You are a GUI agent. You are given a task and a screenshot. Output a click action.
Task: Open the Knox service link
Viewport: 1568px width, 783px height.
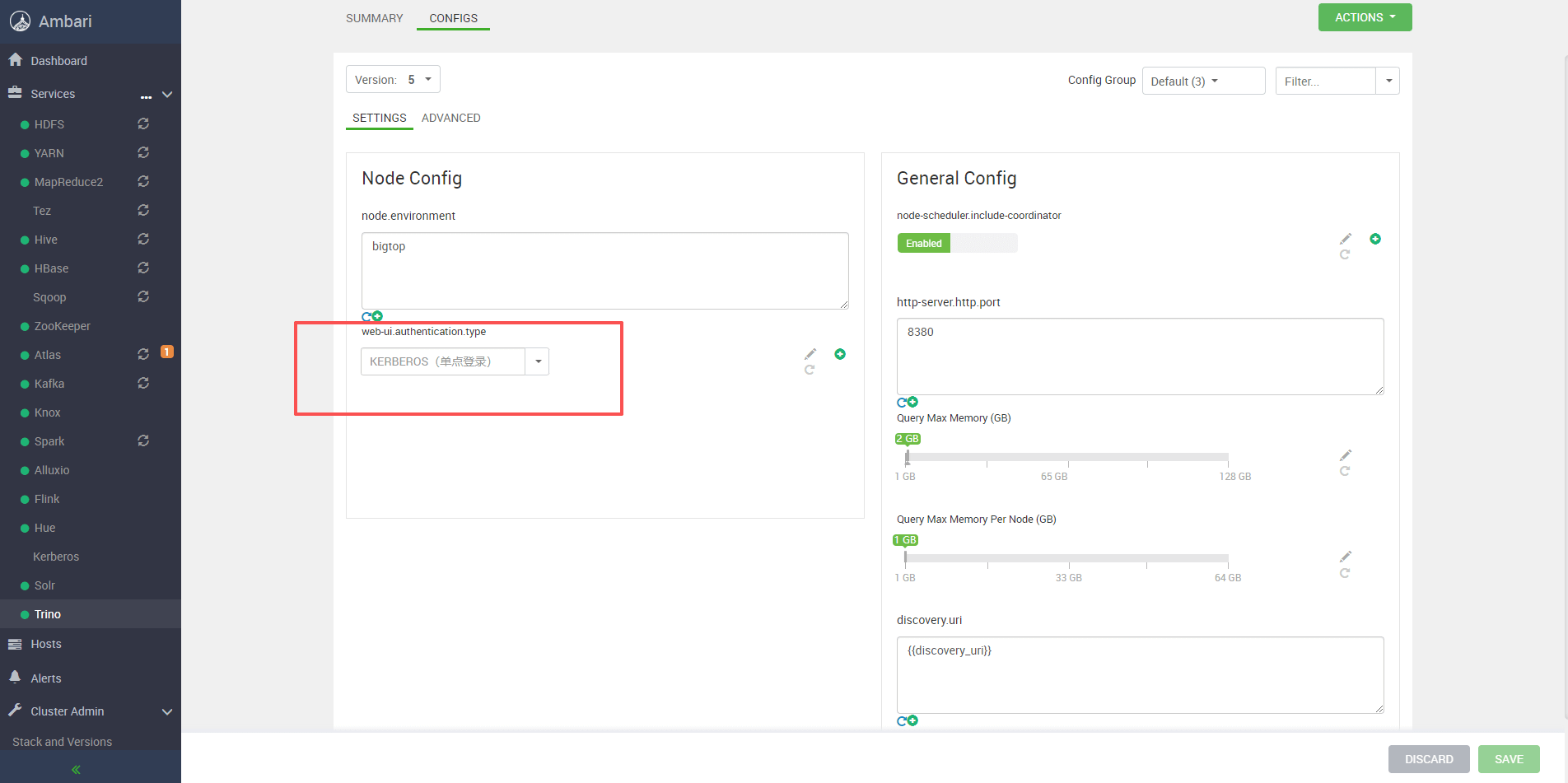[48, 412]
